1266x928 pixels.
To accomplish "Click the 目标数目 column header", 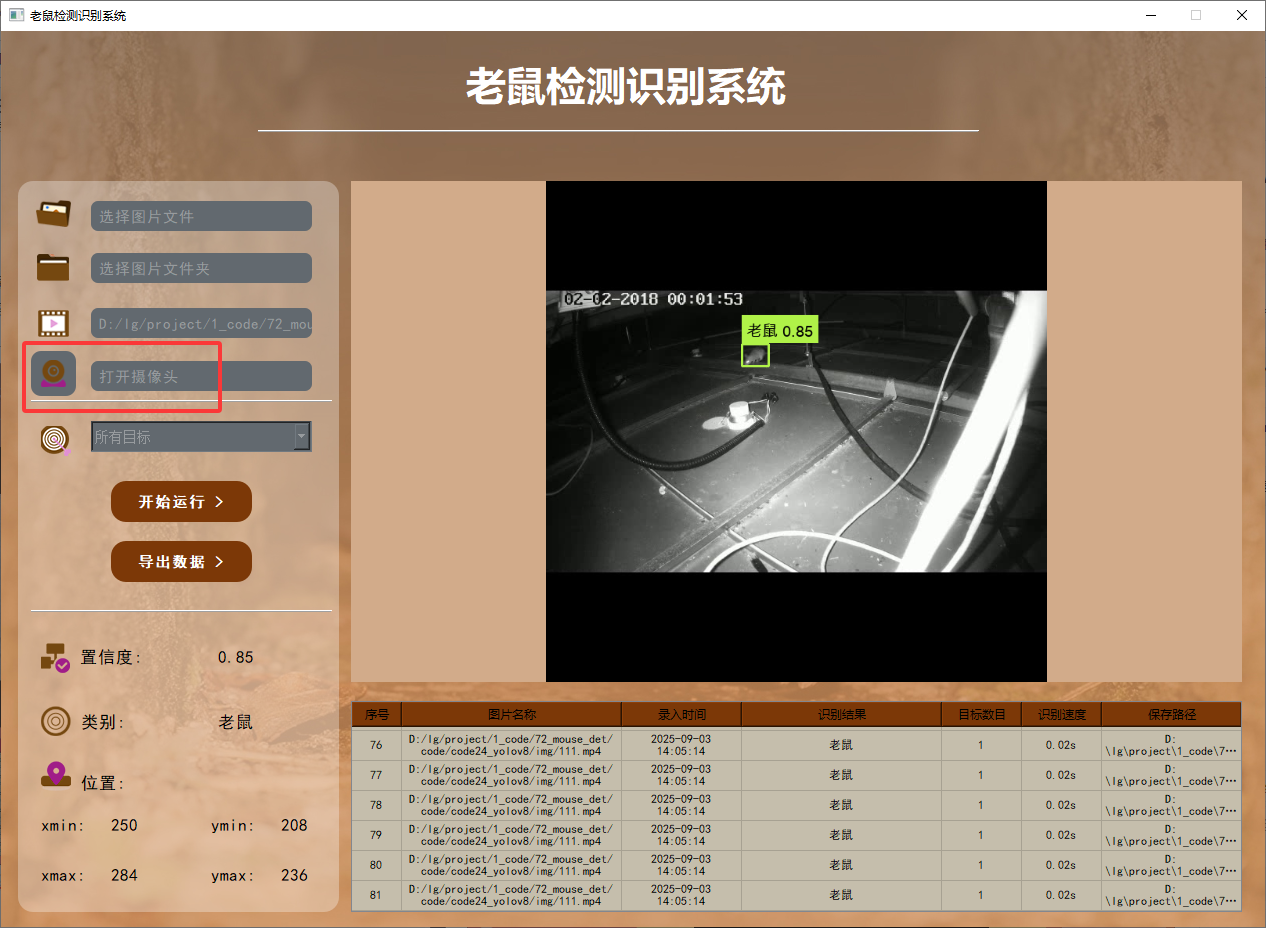I will click(x=981, y=714).
